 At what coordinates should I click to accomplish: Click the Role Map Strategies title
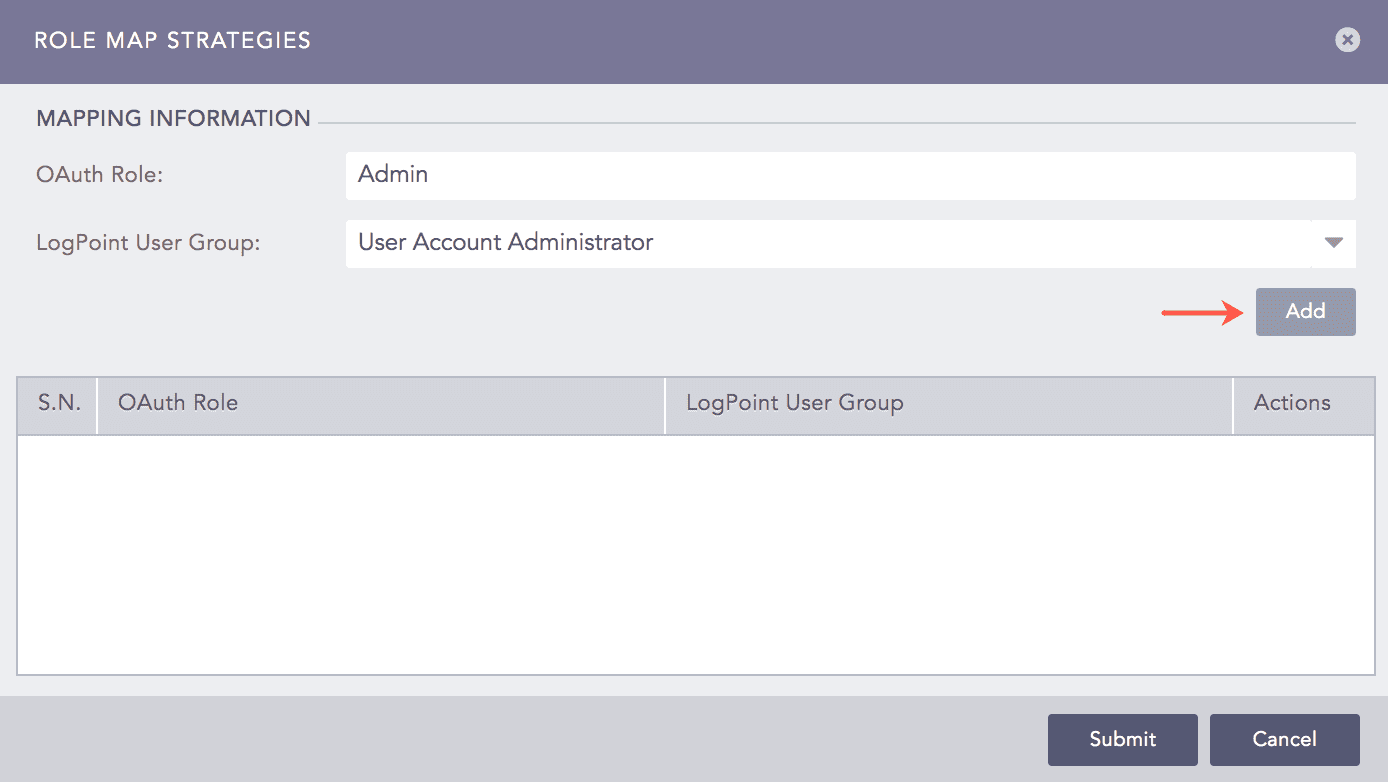click(x=172, y=40)
